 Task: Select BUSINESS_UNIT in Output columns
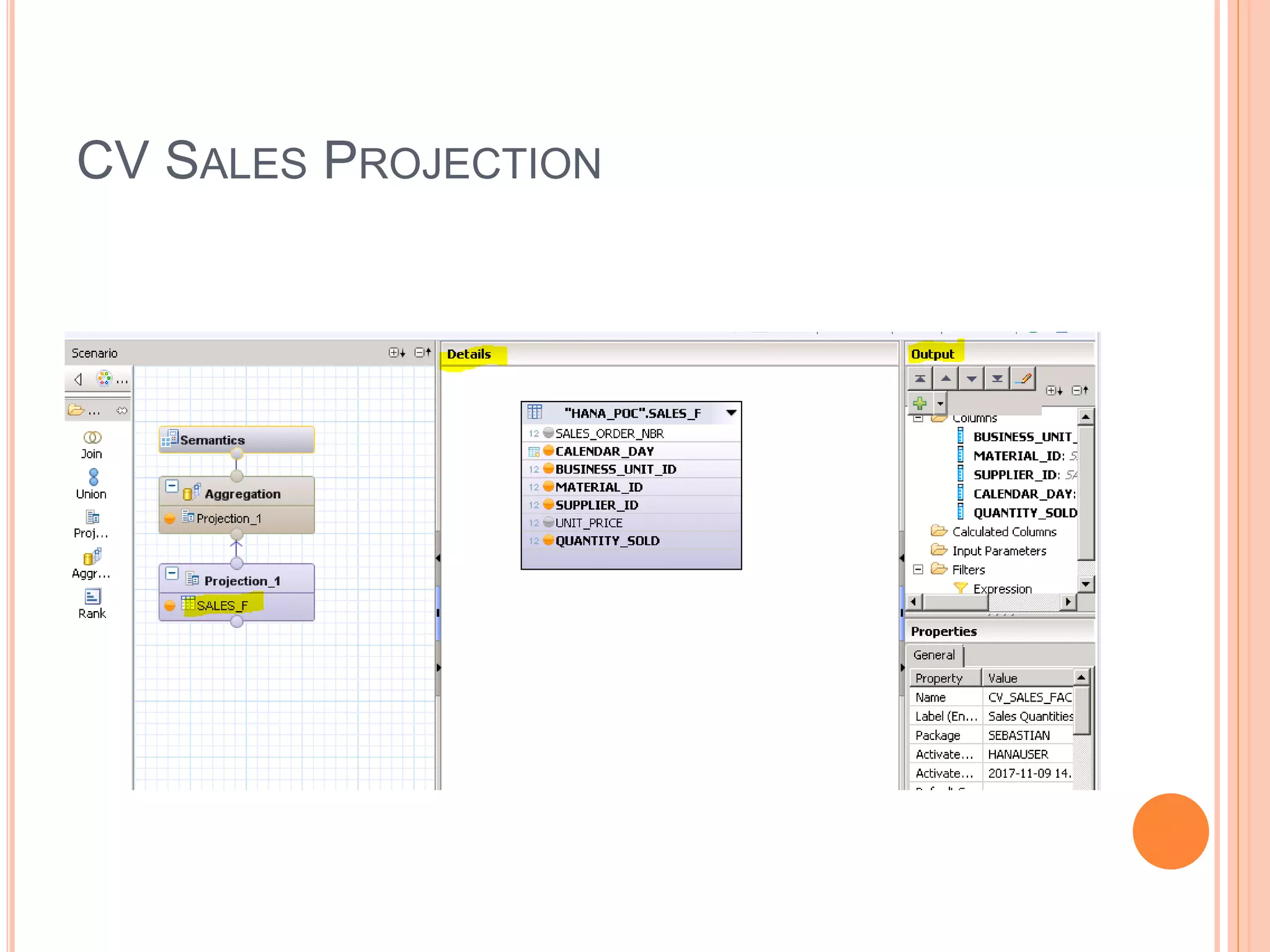[1017, 436]
